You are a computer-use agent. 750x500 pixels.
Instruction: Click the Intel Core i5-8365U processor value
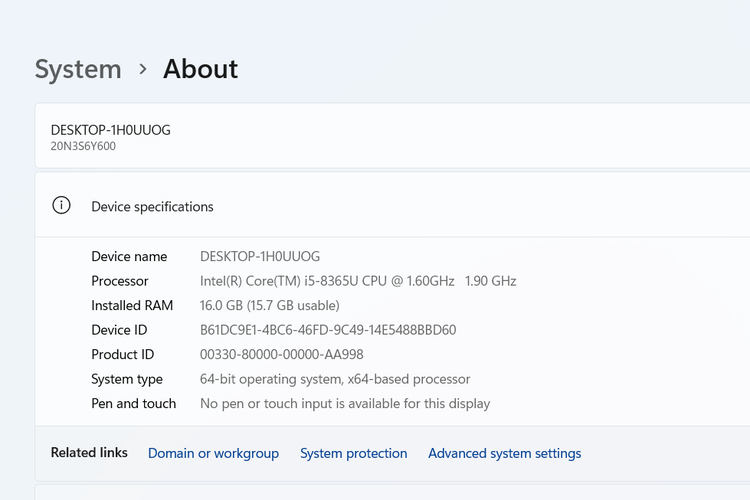point(358,281)
